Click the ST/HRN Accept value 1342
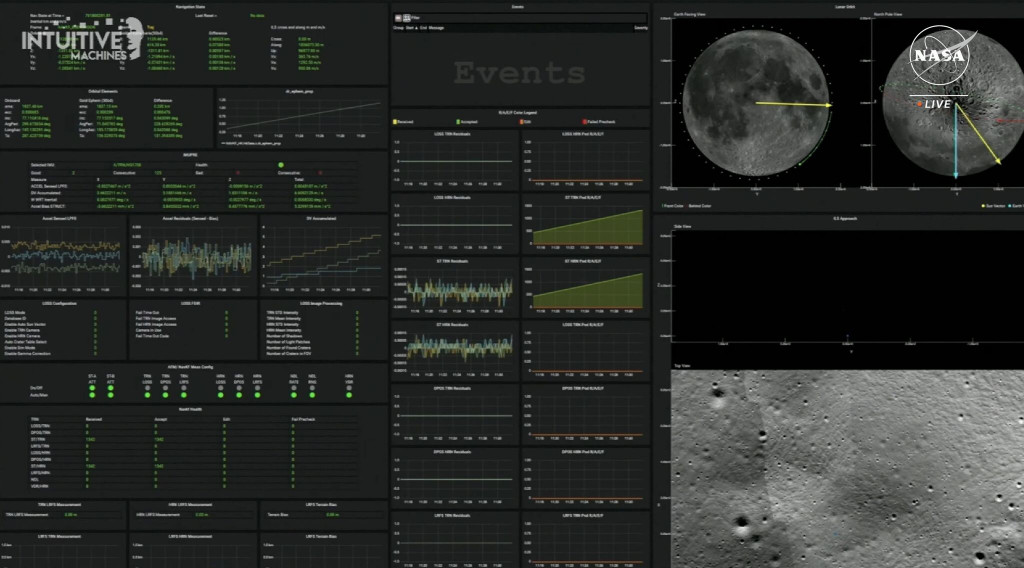Viewport: 1024px width, 568px height. click(159, 466)
